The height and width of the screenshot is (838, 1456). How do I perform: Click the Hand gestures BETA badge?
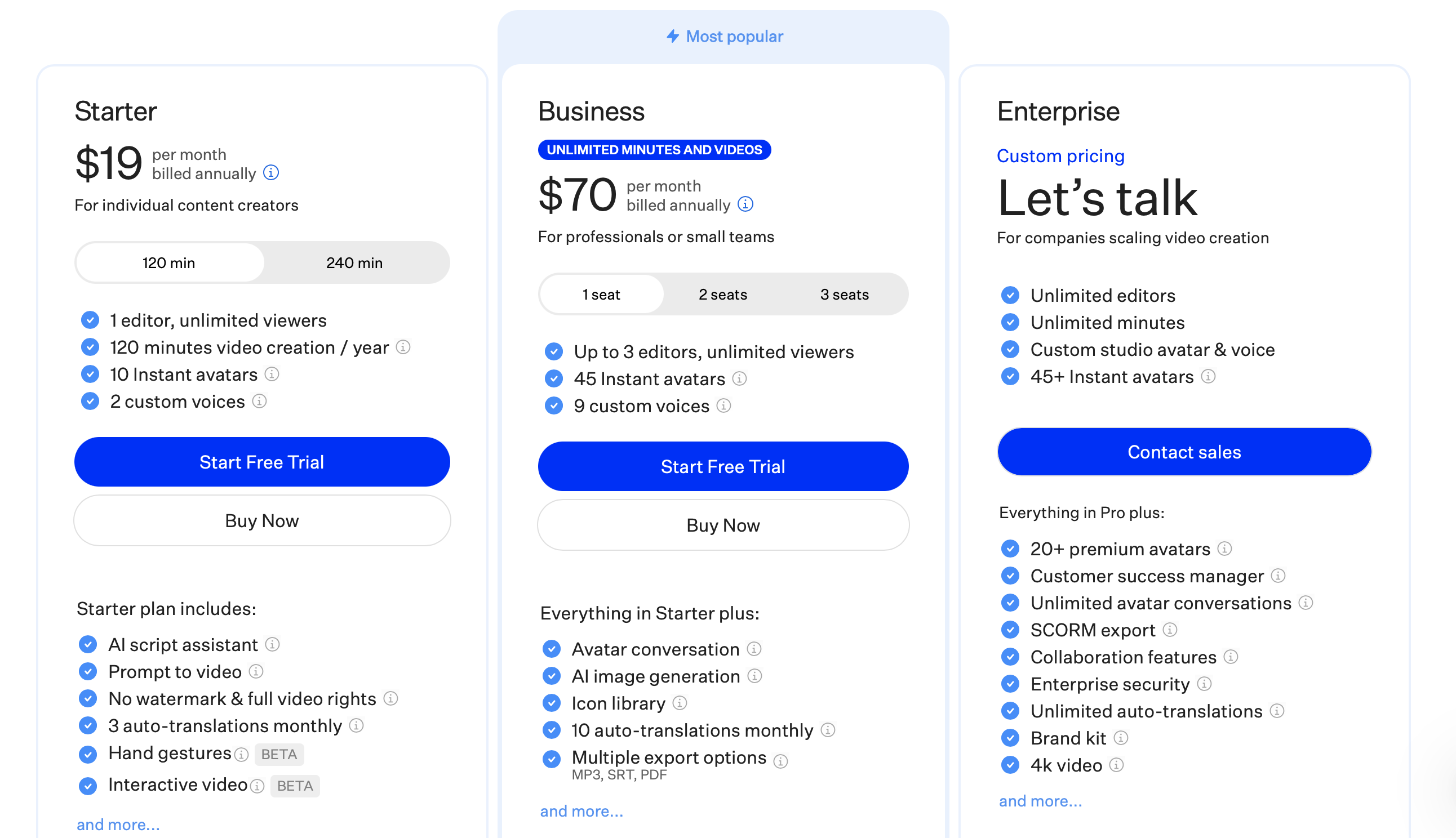[x=279, y=755]
